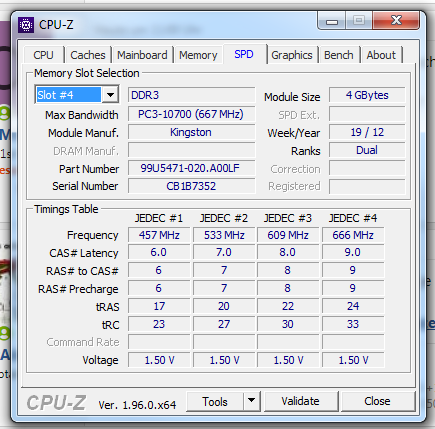435x429 pixels.
Task: Click the RAS# Precharge row label
Action: 78,289
